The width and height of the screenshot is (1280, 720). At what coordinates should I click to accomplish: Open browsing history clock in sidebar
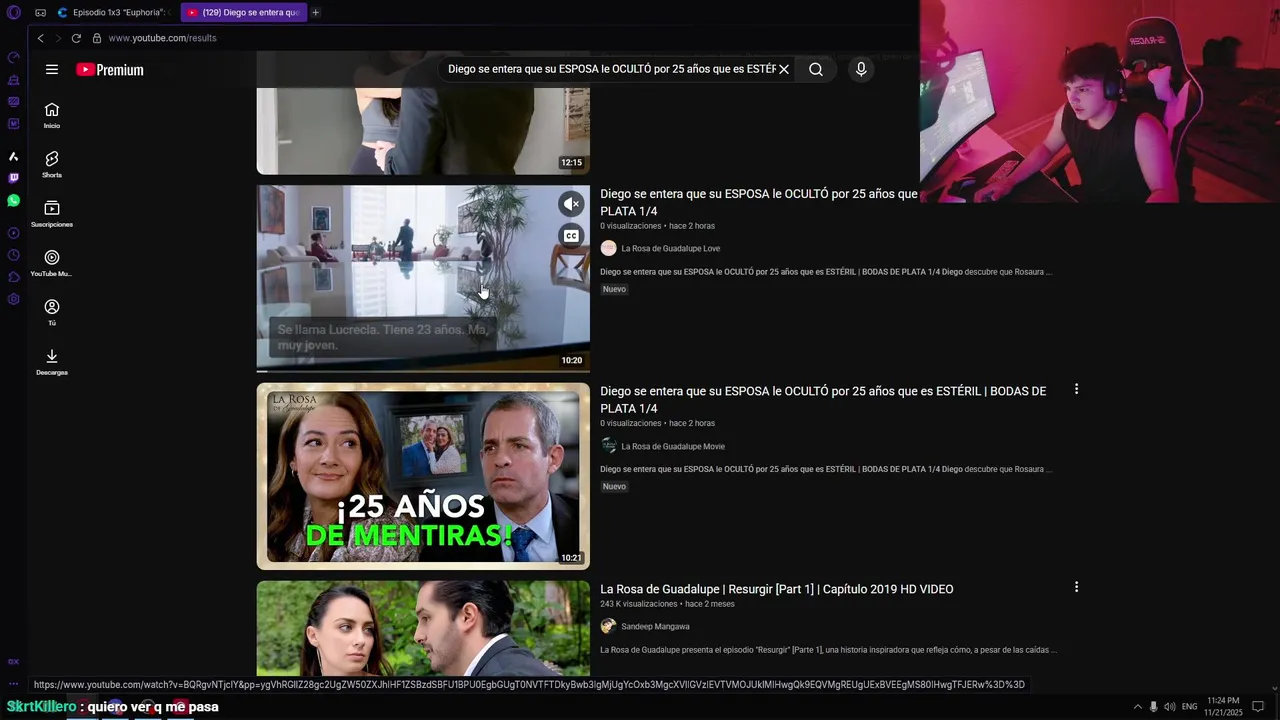13,255
